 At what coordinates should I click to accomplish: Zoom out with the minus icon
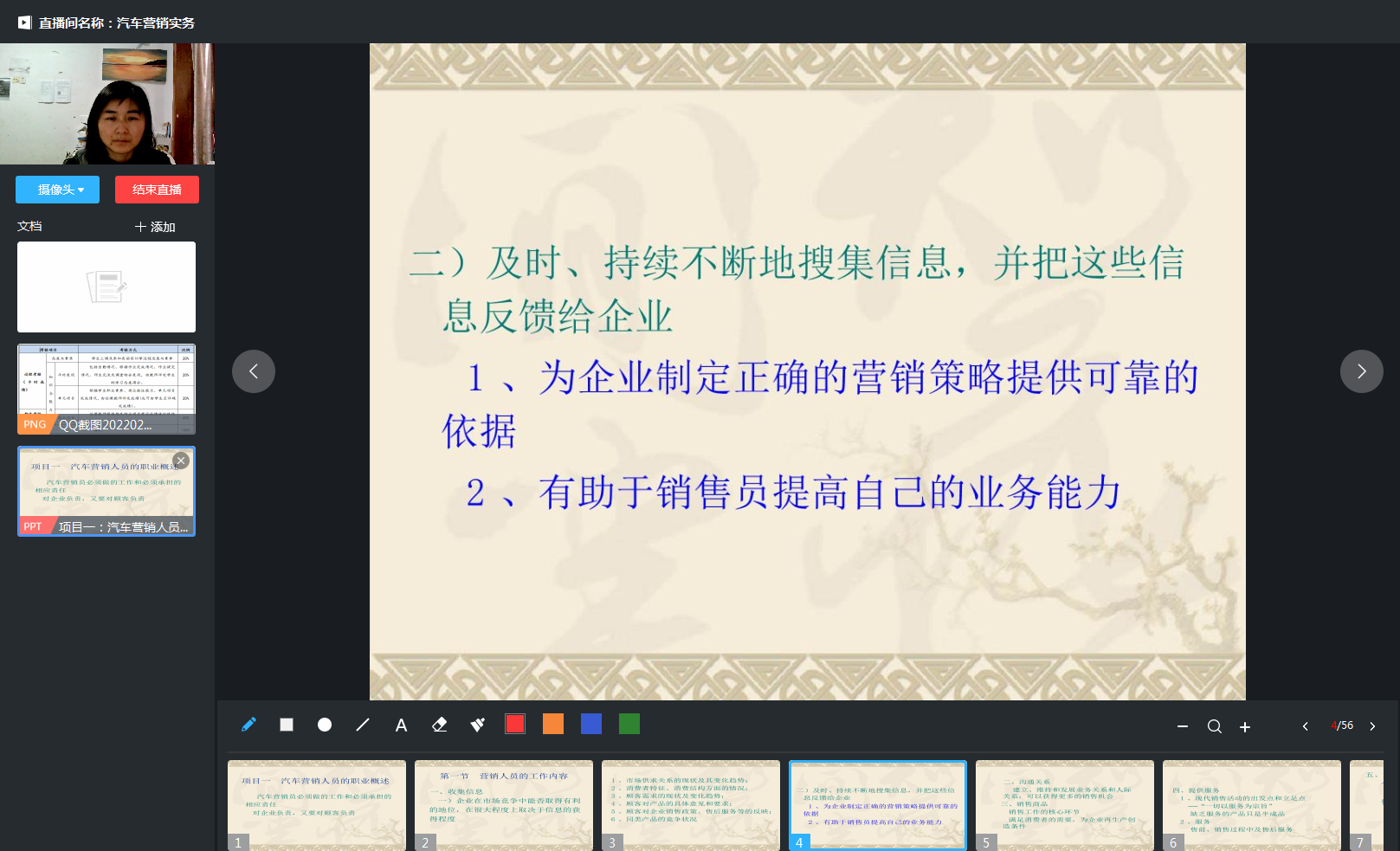(1183, 726)
